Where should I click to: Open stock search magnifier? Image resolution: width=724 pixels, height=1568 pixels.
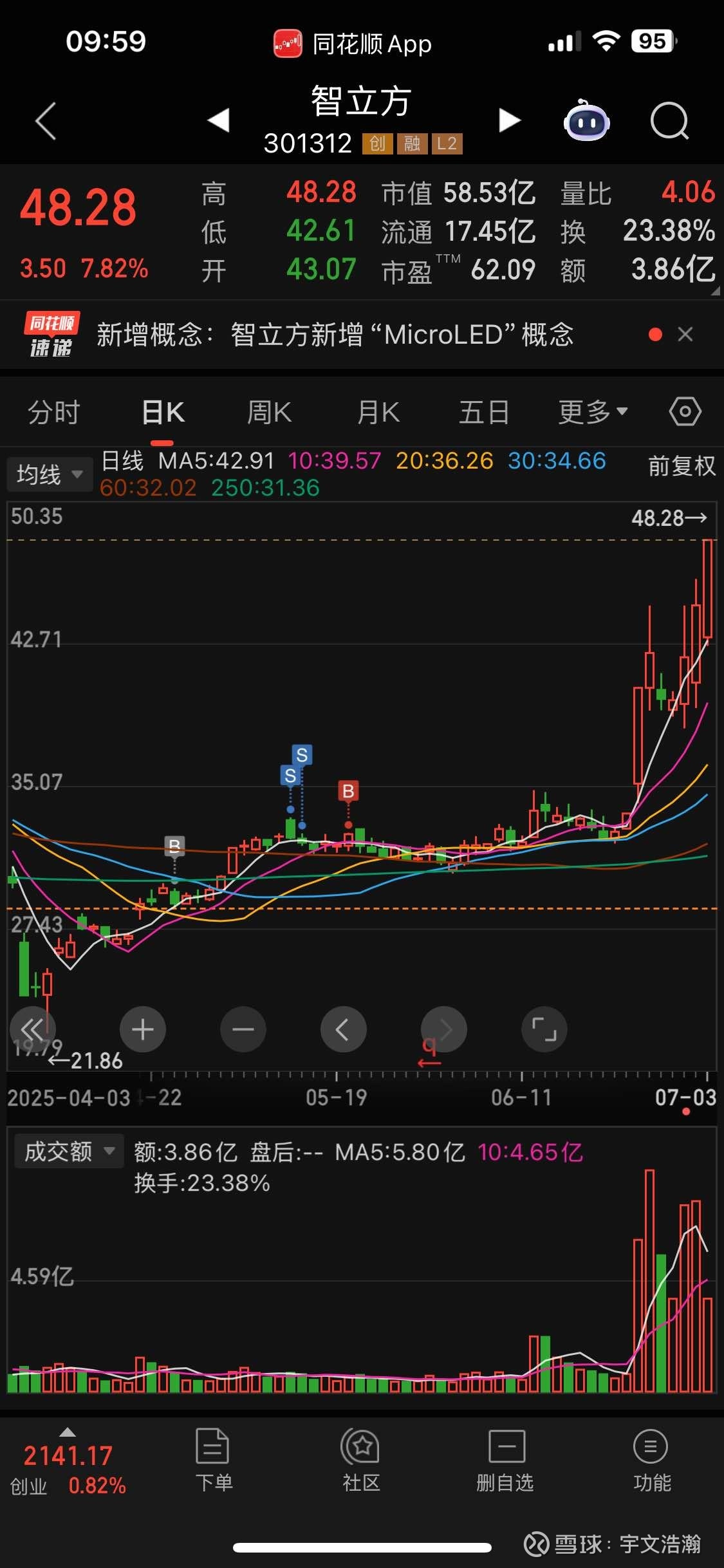tap(669, 120)
